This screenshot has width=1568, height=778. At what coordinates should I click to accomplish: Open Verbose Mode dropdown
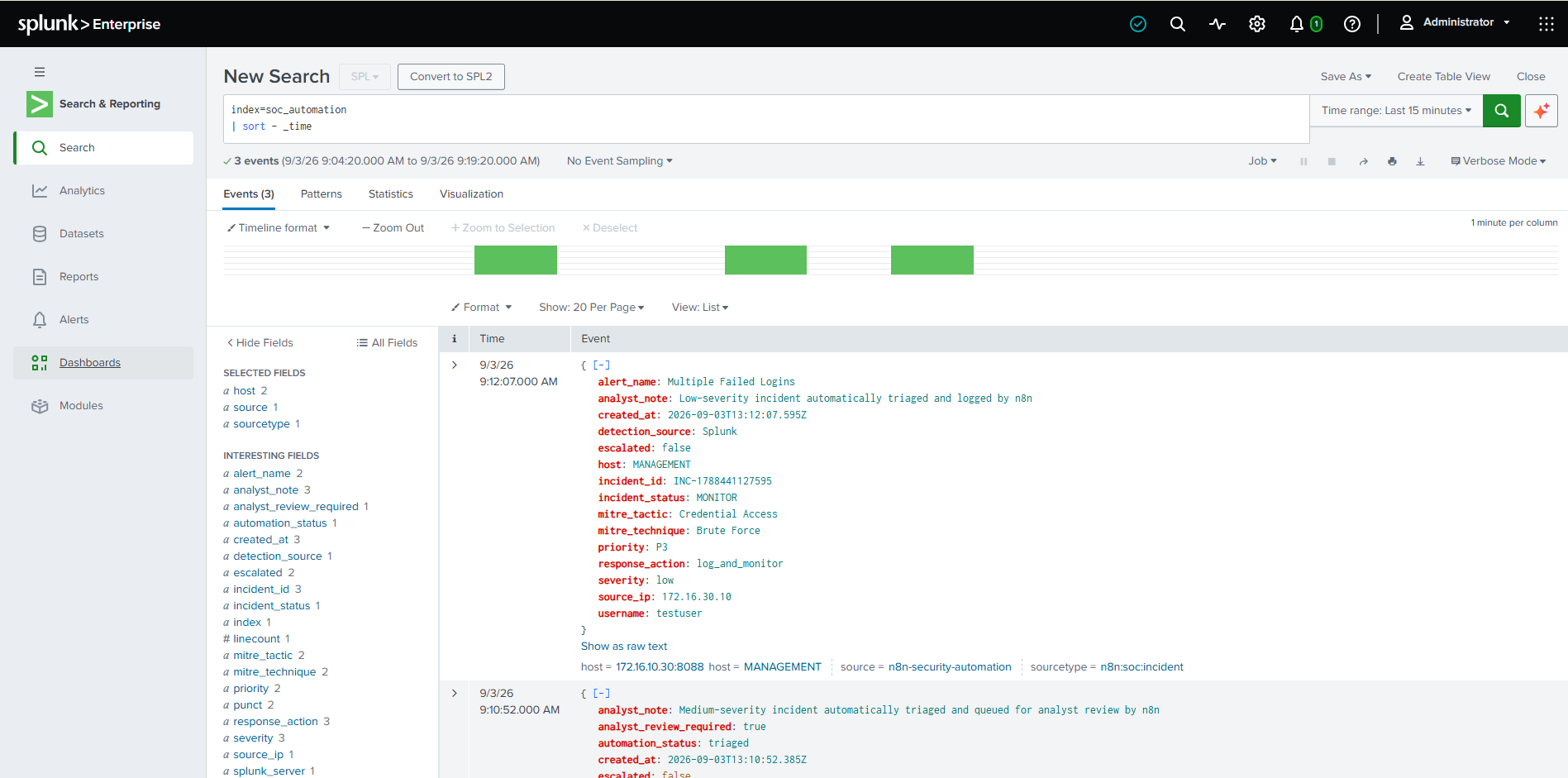coord(1499,161)
